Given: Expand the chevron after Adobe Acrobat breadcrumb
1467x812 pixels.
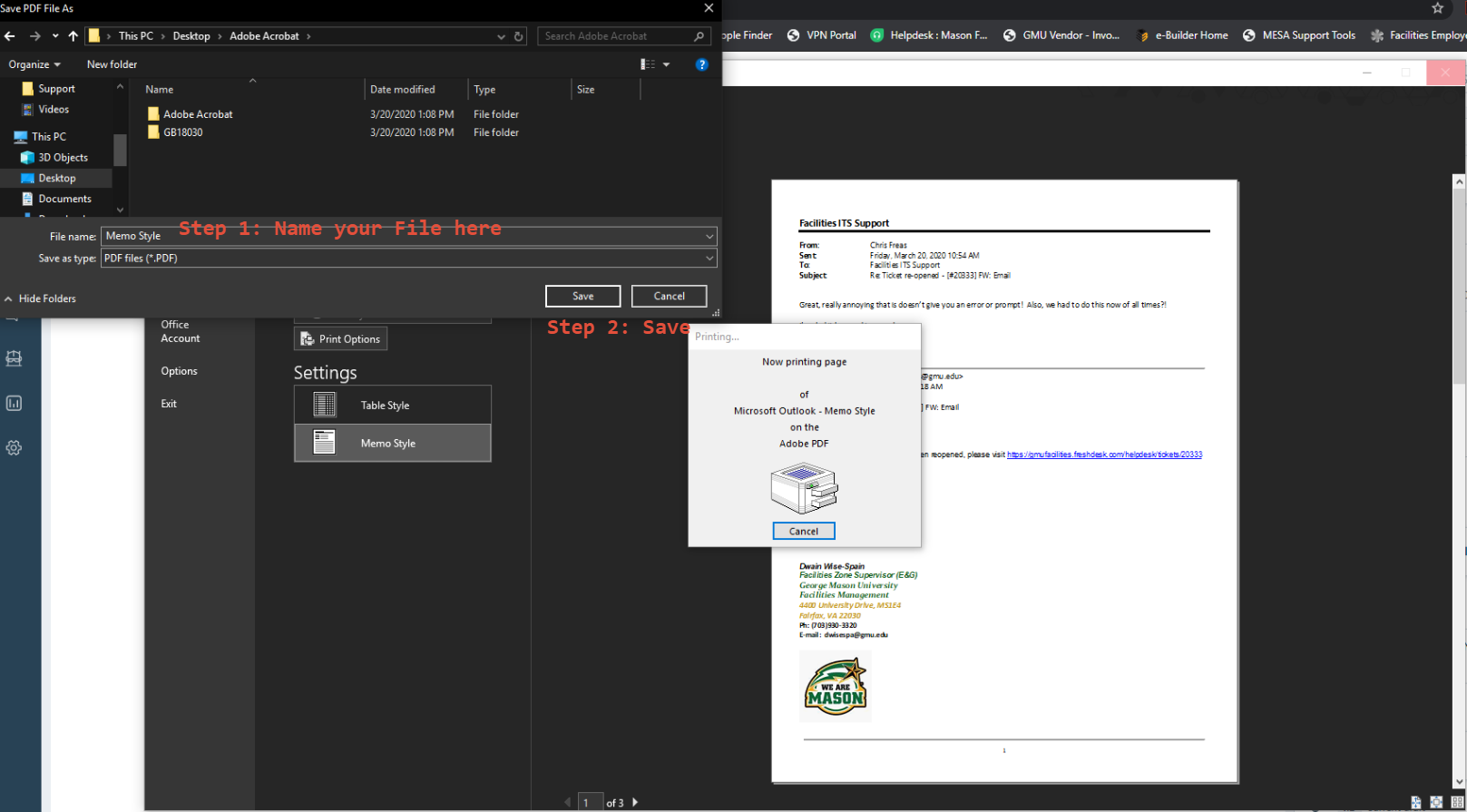Looking at the screenshot, I should coord(308,36).
